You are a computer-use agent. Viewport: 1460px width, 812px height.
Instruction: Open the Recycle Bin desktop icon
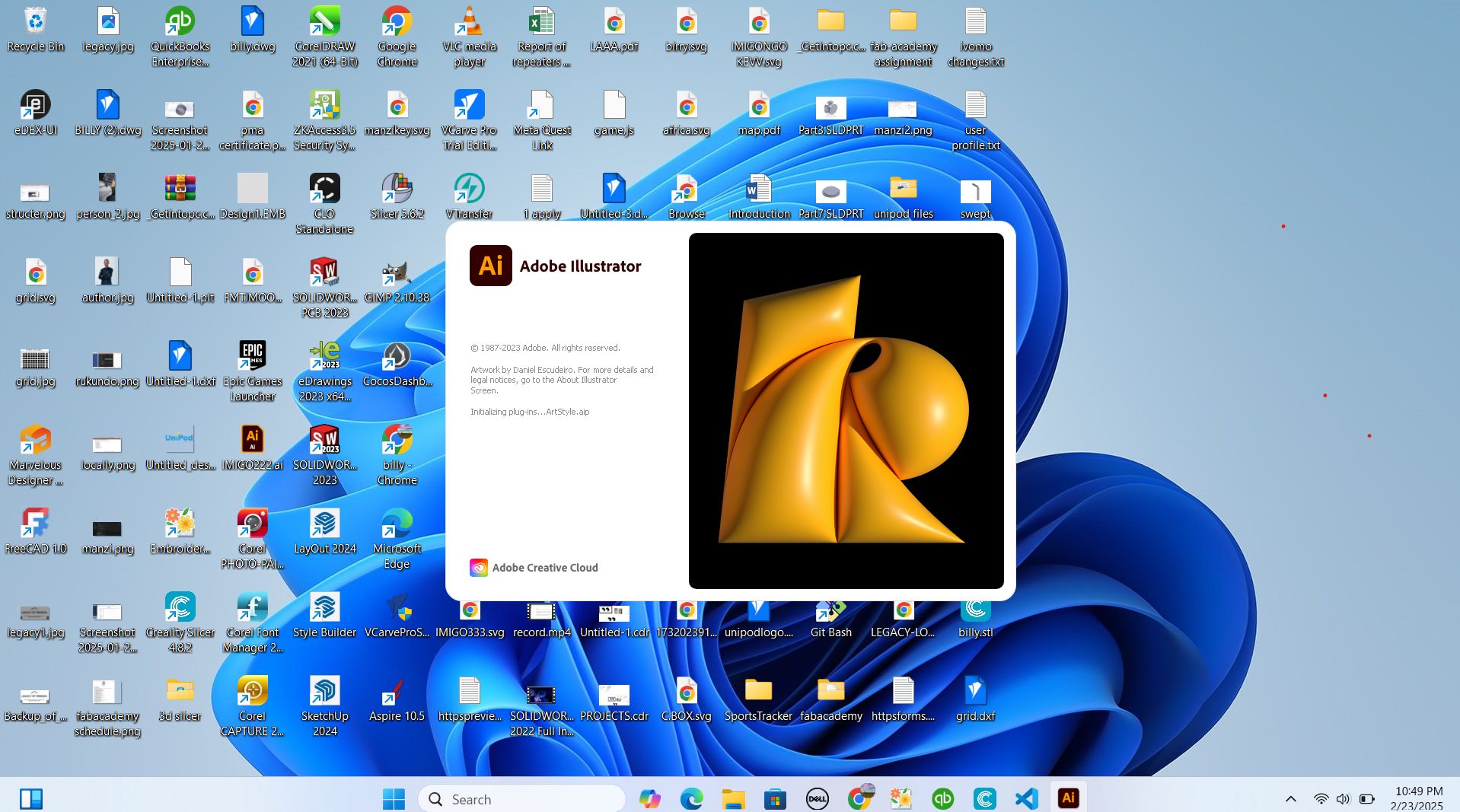(36, 30)
